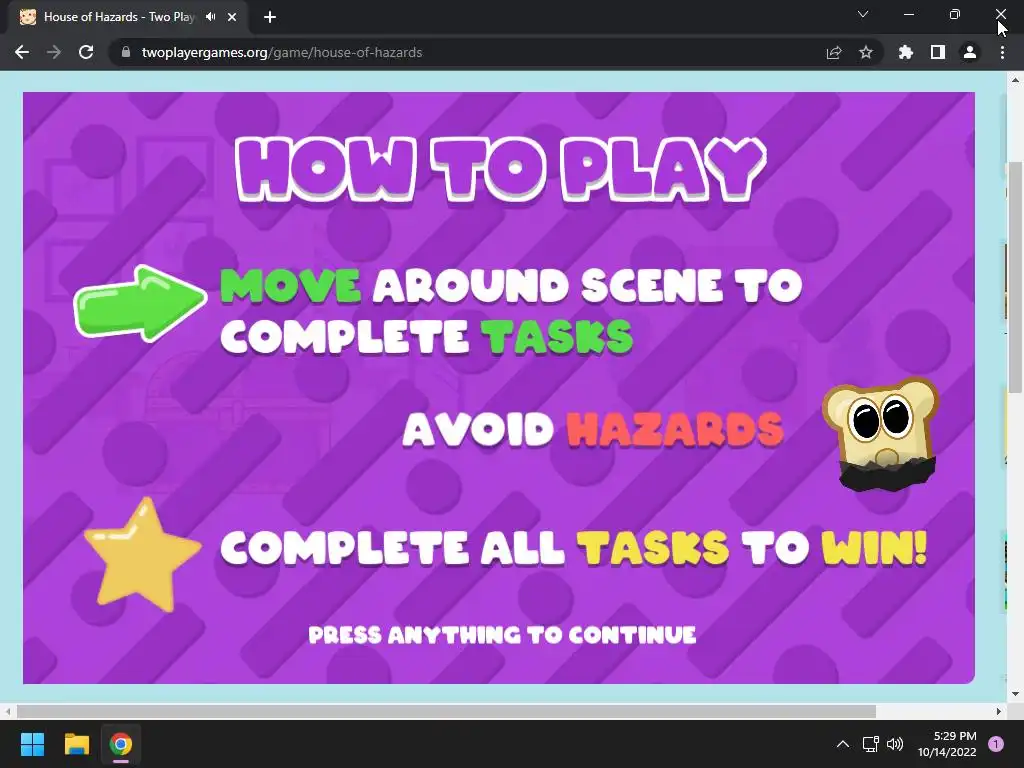Click the gold star graphic
Image resolution: width=1024 pixels, height=768 pixels.
pos(142,554)
